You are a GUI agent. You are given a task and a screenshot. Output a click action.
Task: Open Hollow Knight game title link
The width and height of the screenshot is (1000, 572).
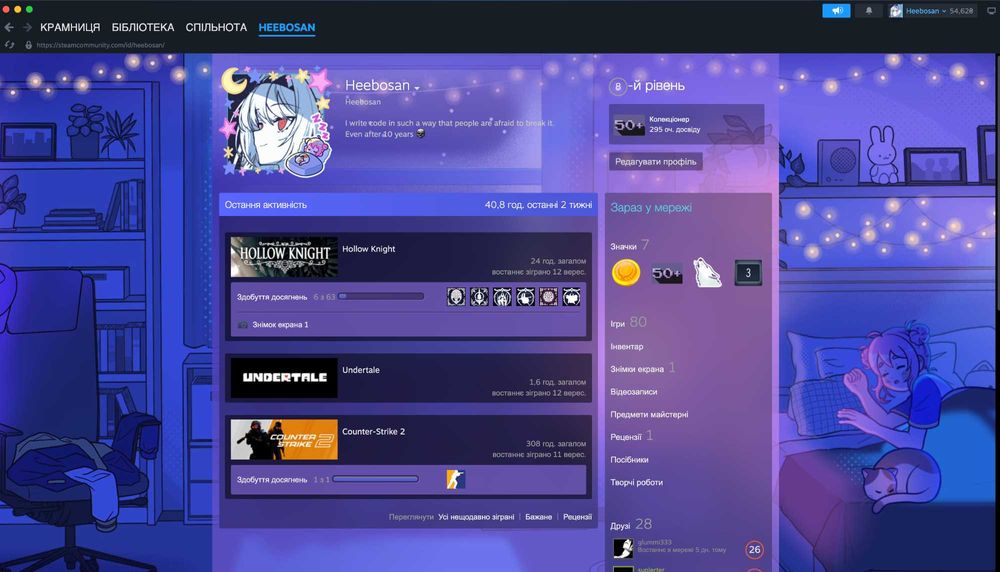pos(369,249)
